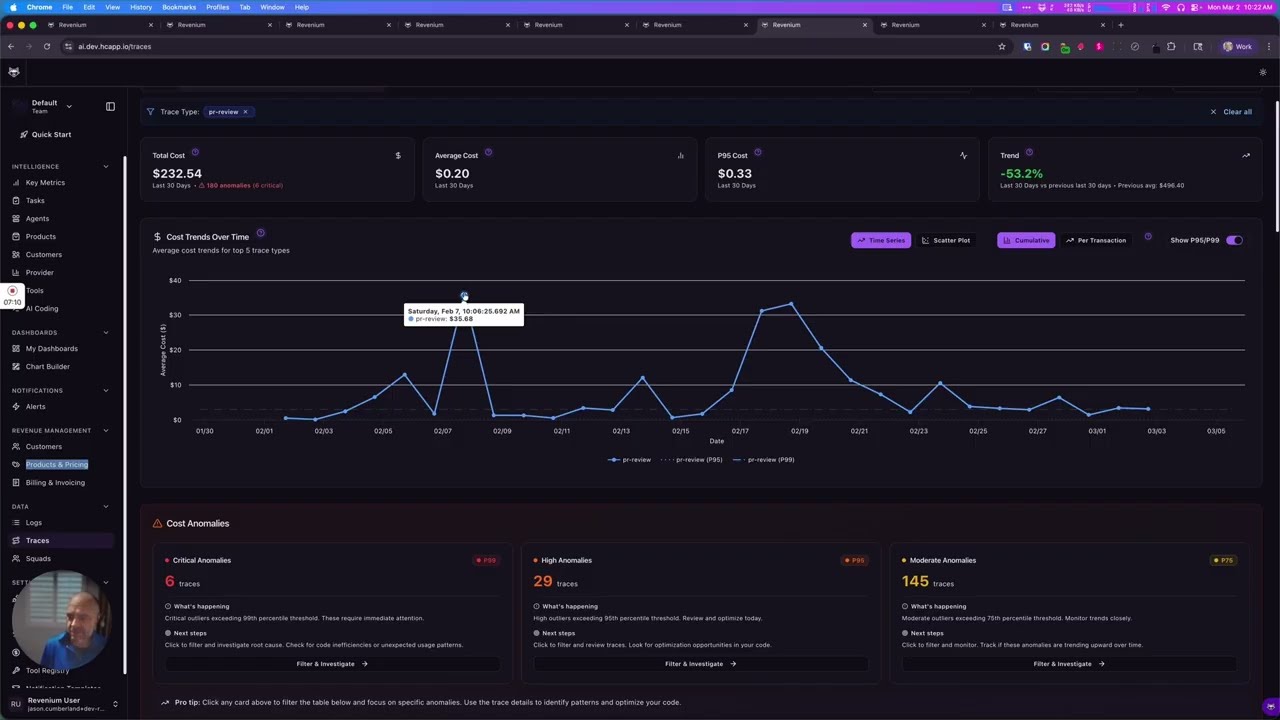Open the History menu
Screen dimensions: 1280x720
pos(141,7)
